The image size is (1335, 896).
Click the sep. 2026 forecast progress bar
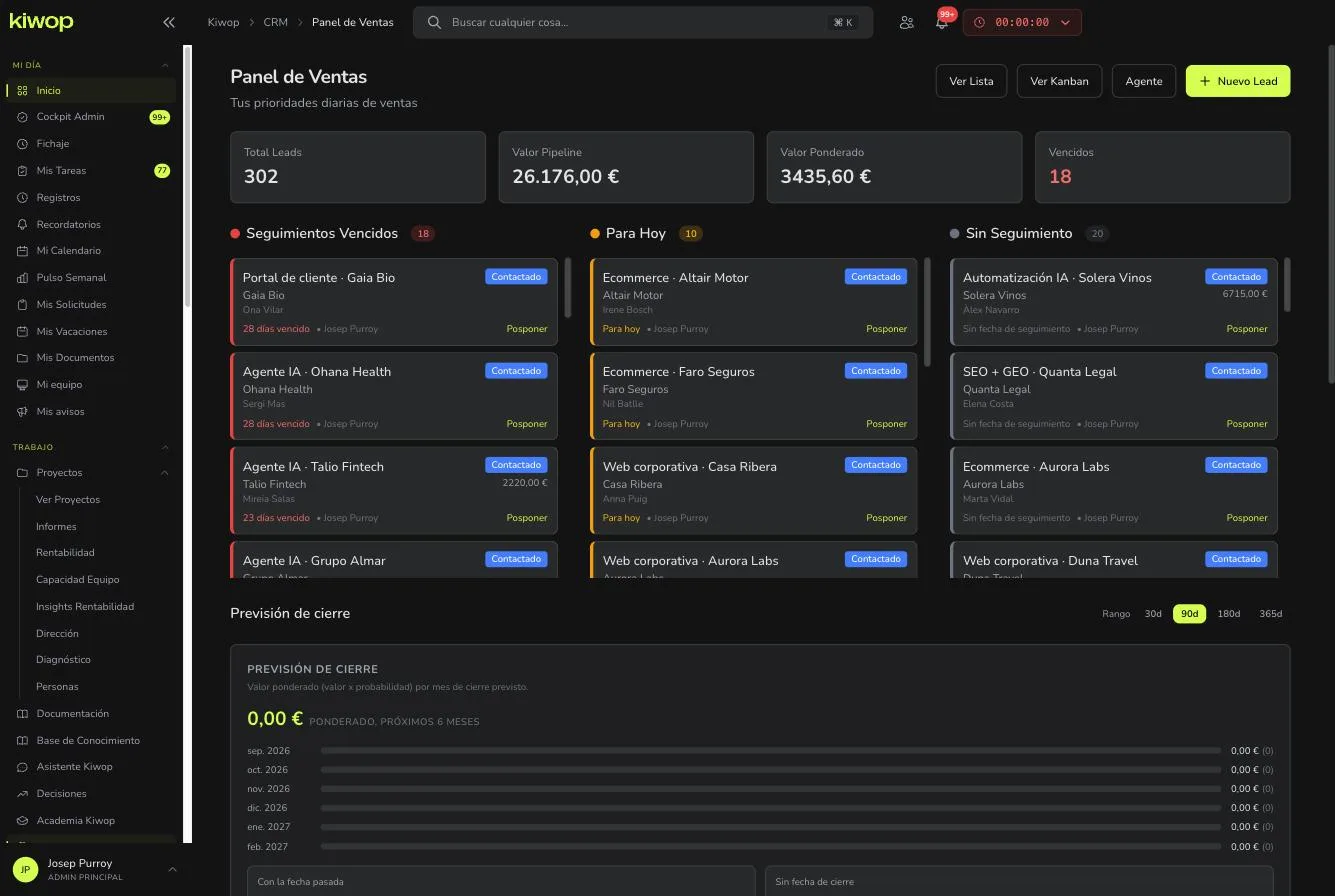coord(771,751)
